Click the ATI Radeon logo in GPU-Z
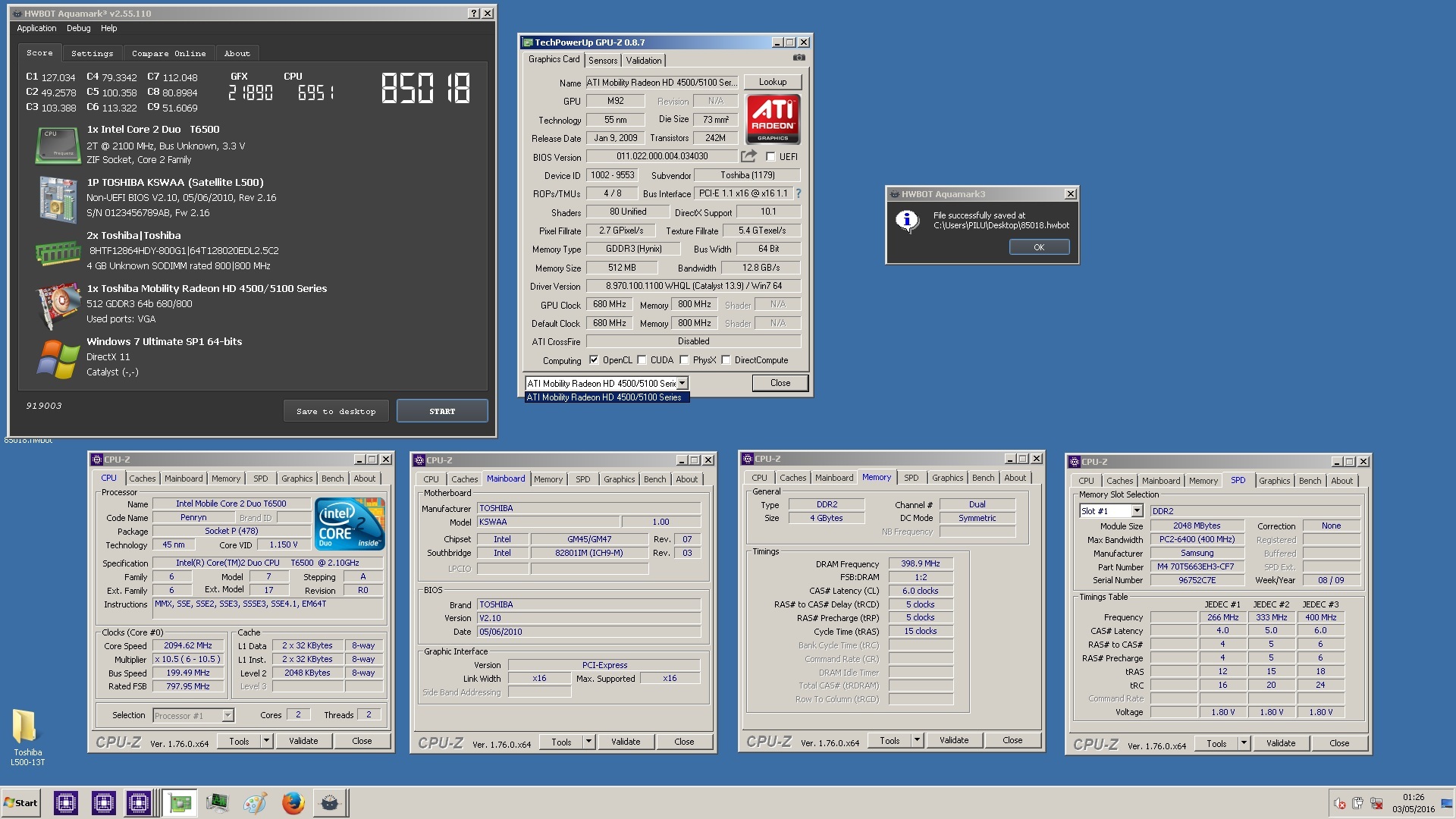 point(773,119)
